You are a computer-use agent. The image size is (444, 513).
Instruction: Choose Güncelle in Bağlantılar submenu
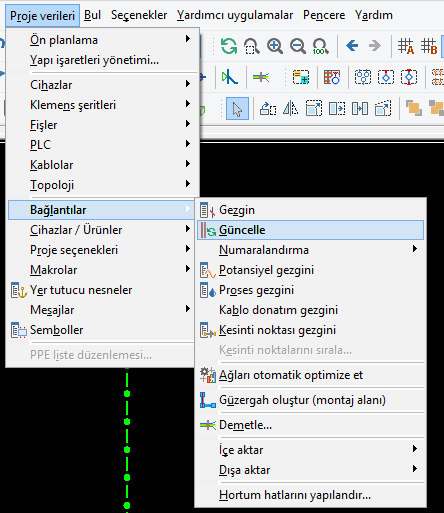pyautogui.click(x=310, y=230)
